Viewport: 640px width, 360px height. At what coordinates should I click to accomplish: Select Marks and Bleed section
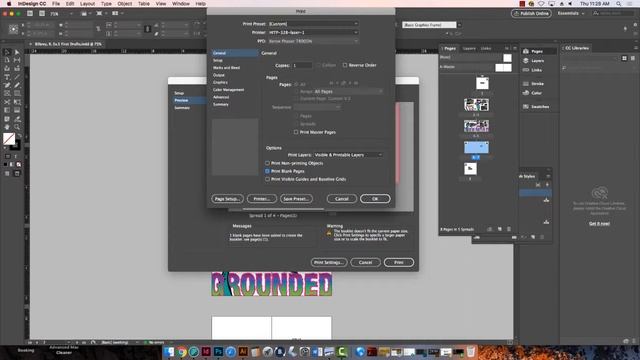(227, 68)
